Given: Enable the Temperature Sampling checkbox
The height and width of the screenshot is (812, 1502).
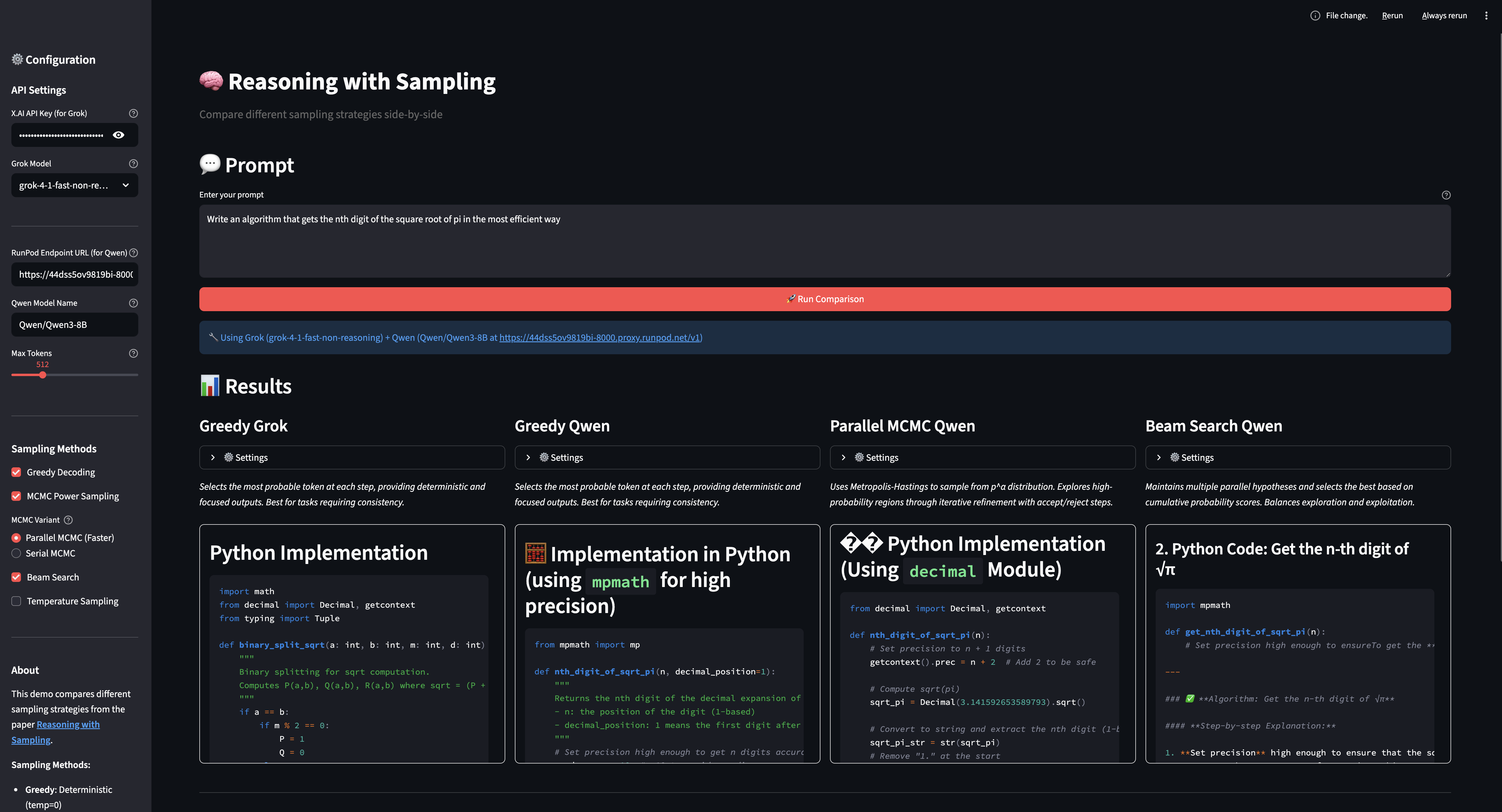Looking at the screenshot, I should (x=16, y=601).
